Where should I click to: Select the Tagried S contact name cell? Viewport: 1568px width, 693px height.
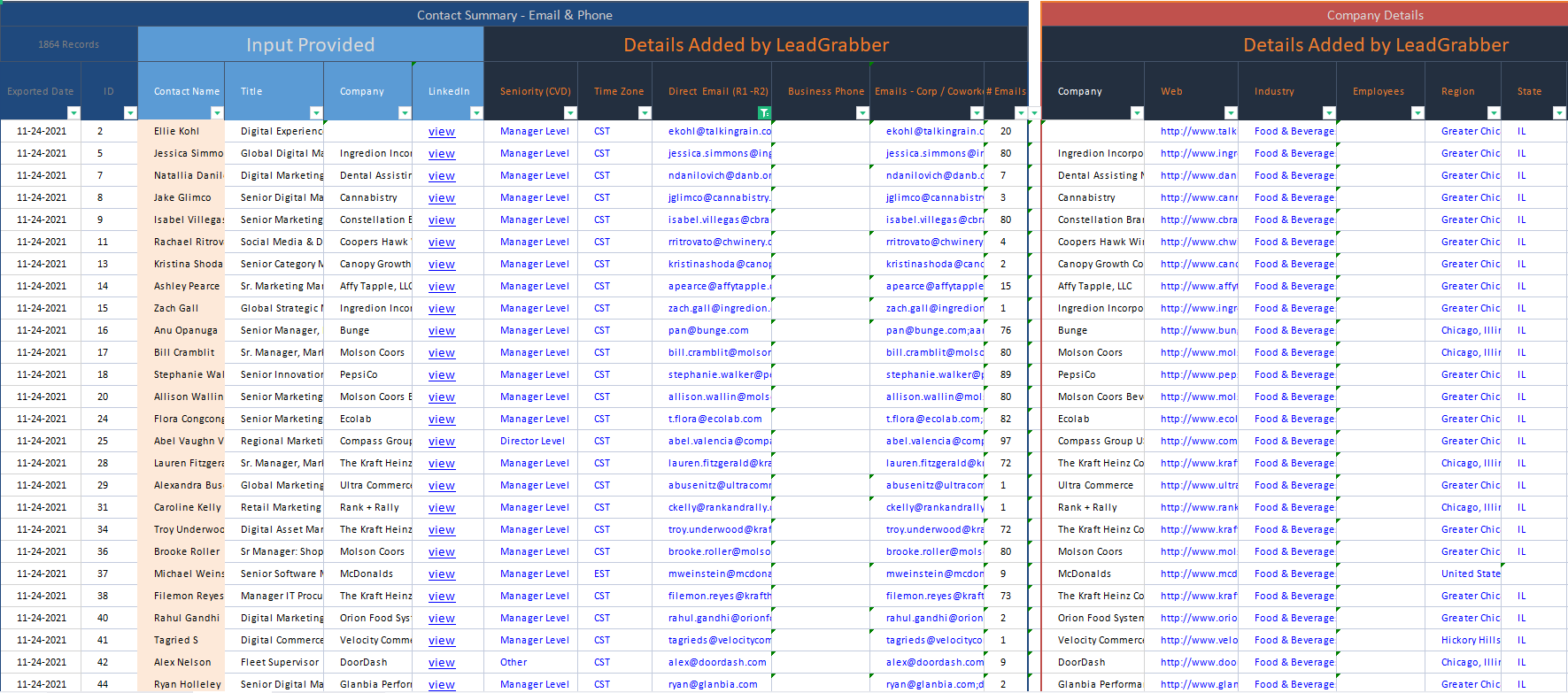point(182,640)
